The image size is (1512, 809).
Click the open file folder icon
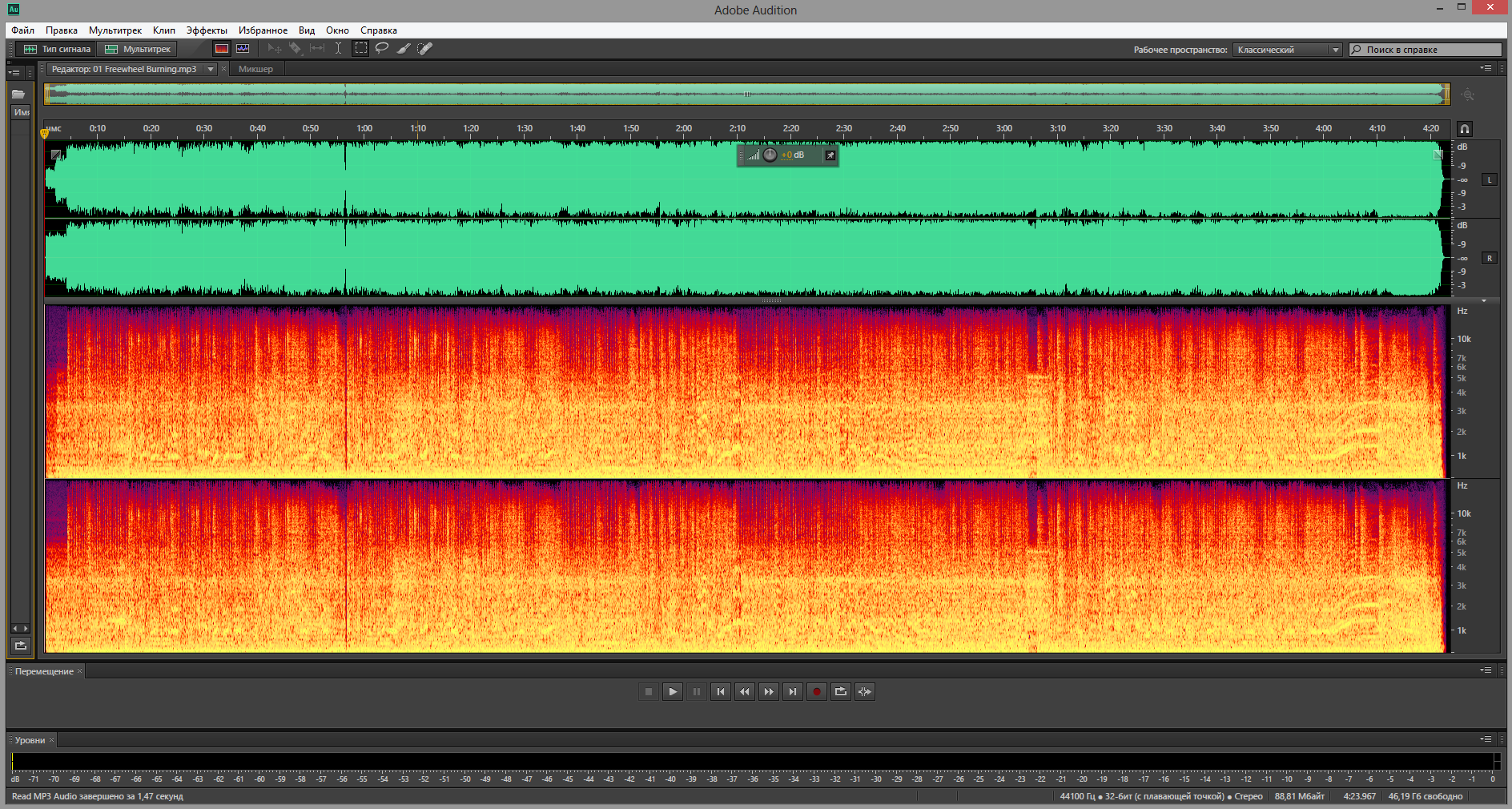tap(18, 94)
